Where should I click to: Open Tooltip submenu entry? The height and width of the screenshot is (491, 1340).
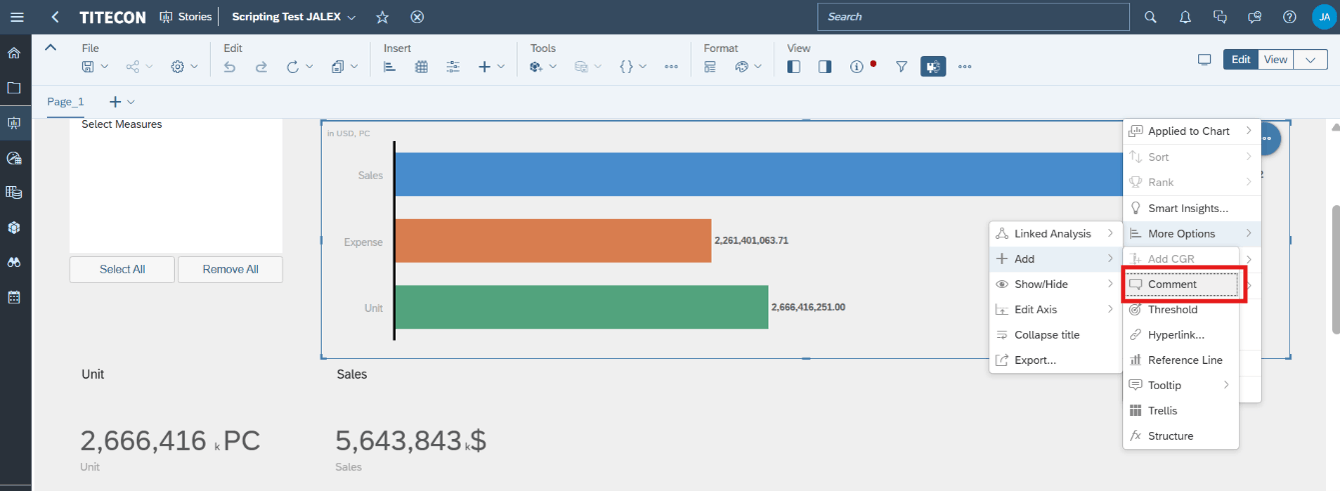pos(1181,385)
